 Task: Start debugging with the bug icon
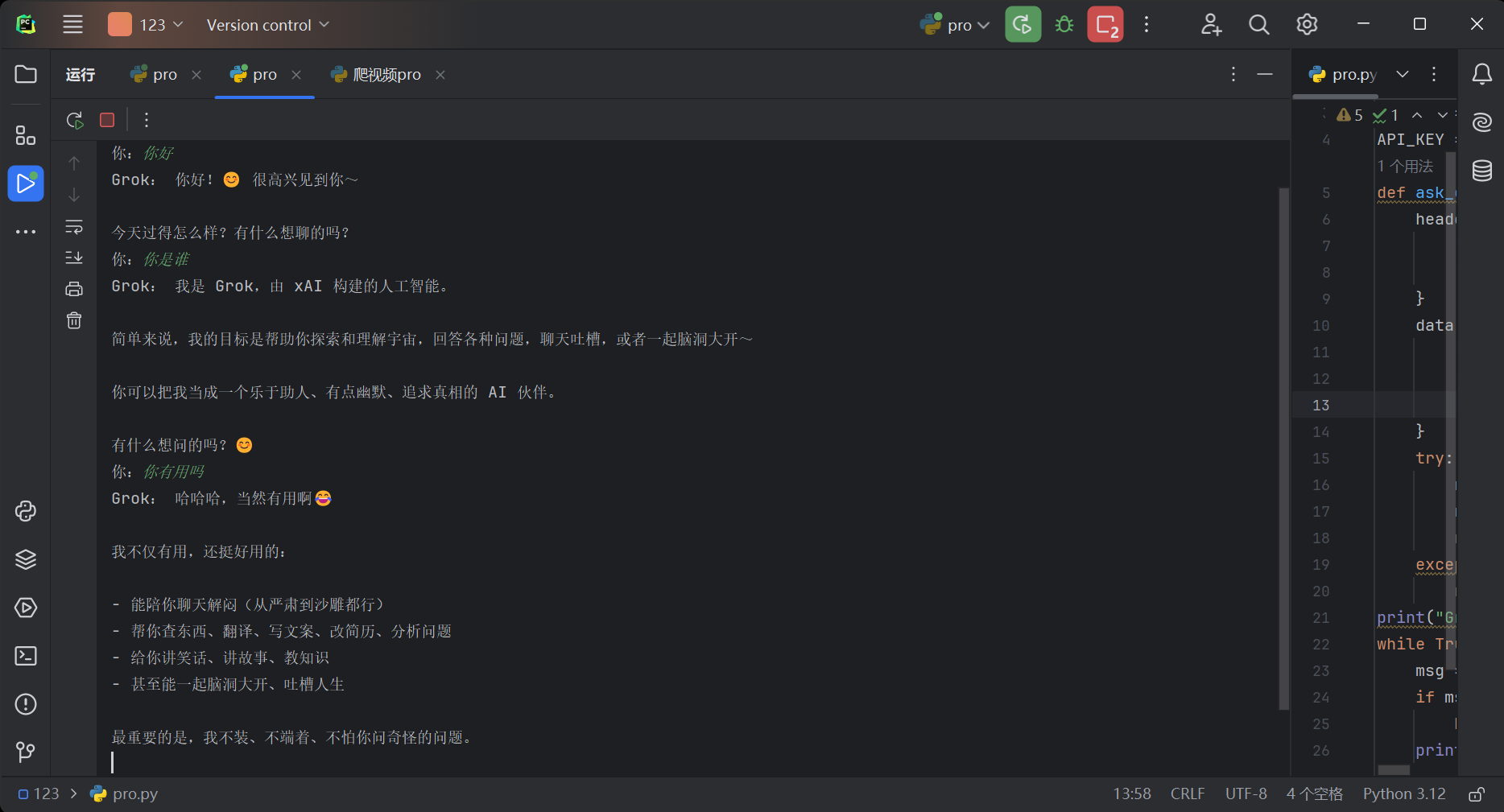tap(1064, 24)
